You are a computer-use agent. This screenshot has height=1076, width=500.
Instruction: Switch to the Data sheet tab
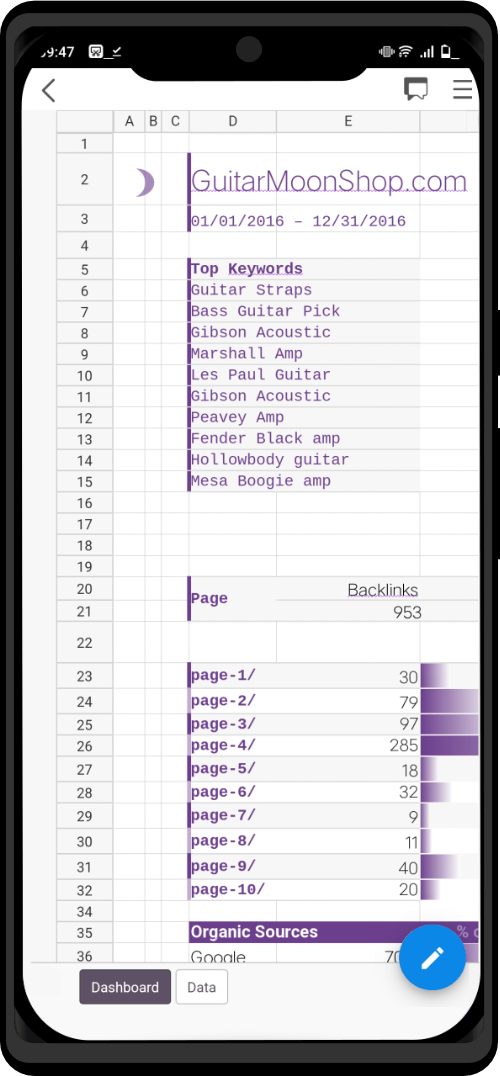click(202, 987)
